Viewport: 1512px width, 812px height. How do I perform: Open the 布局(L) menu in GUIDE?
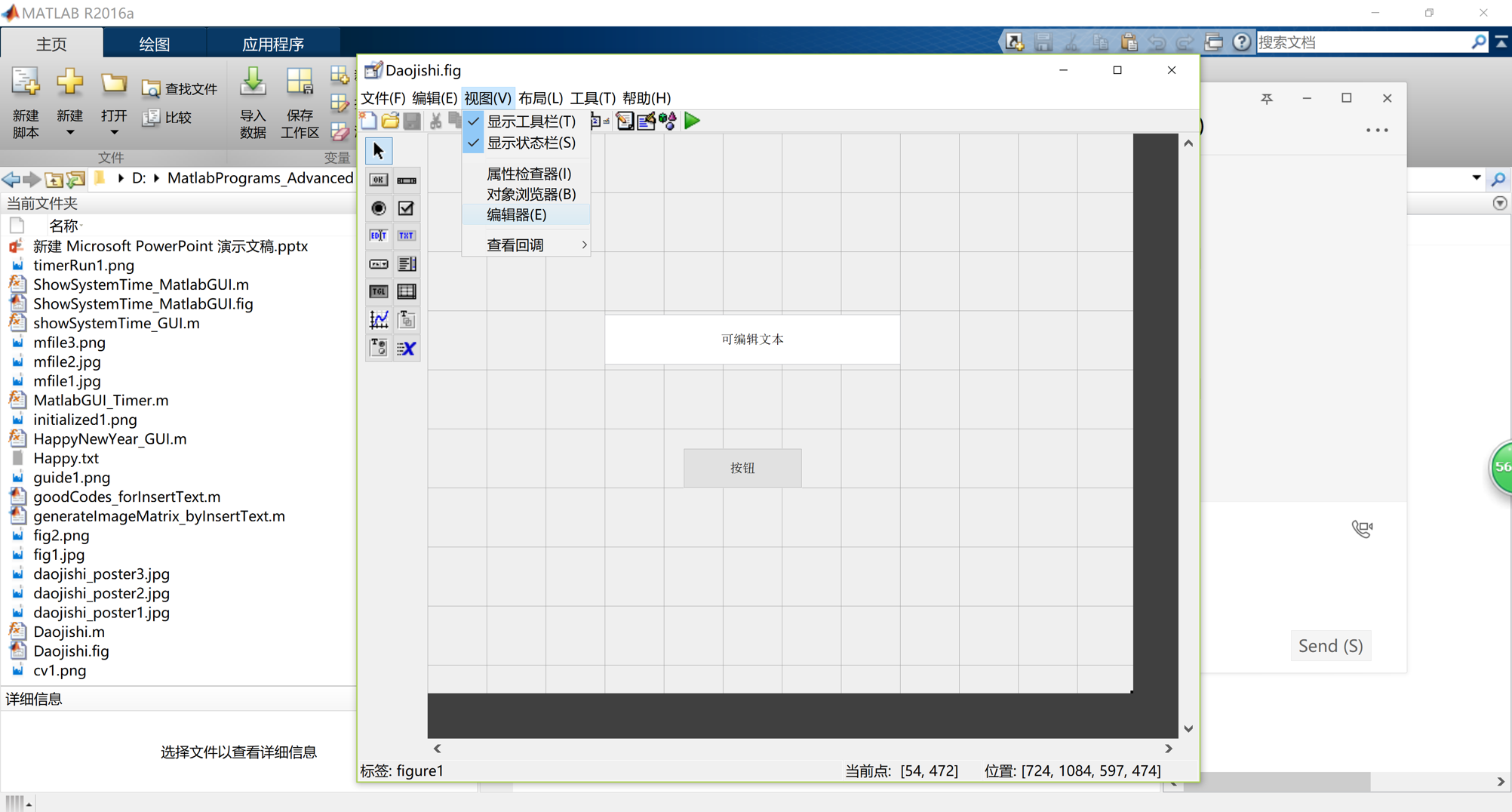540,97
